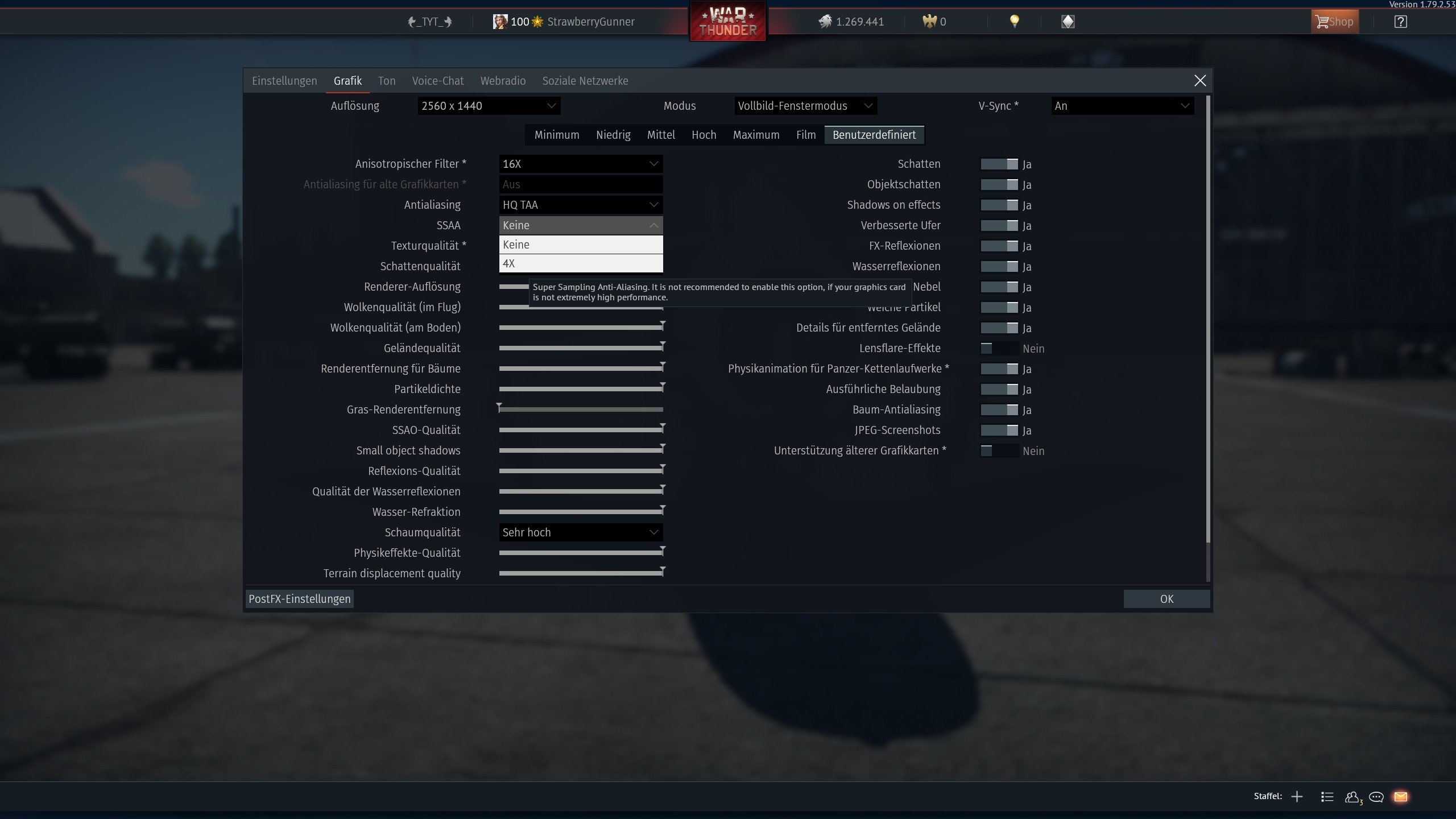
Task: Click the Golden Eagles currency icon
Action: [x=929, y=22]
